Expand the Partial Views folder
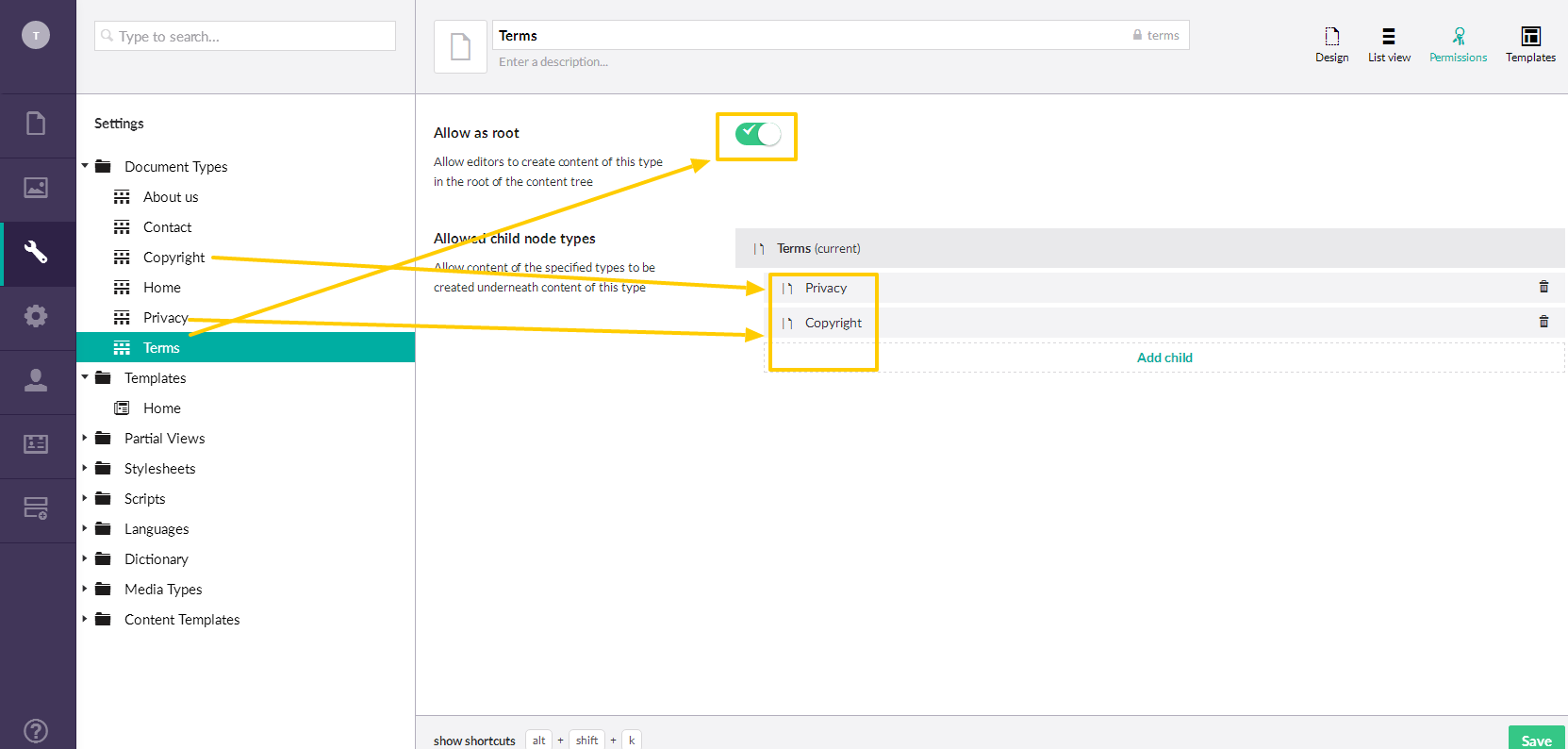 pyautogui.click(x=85, y=438)
